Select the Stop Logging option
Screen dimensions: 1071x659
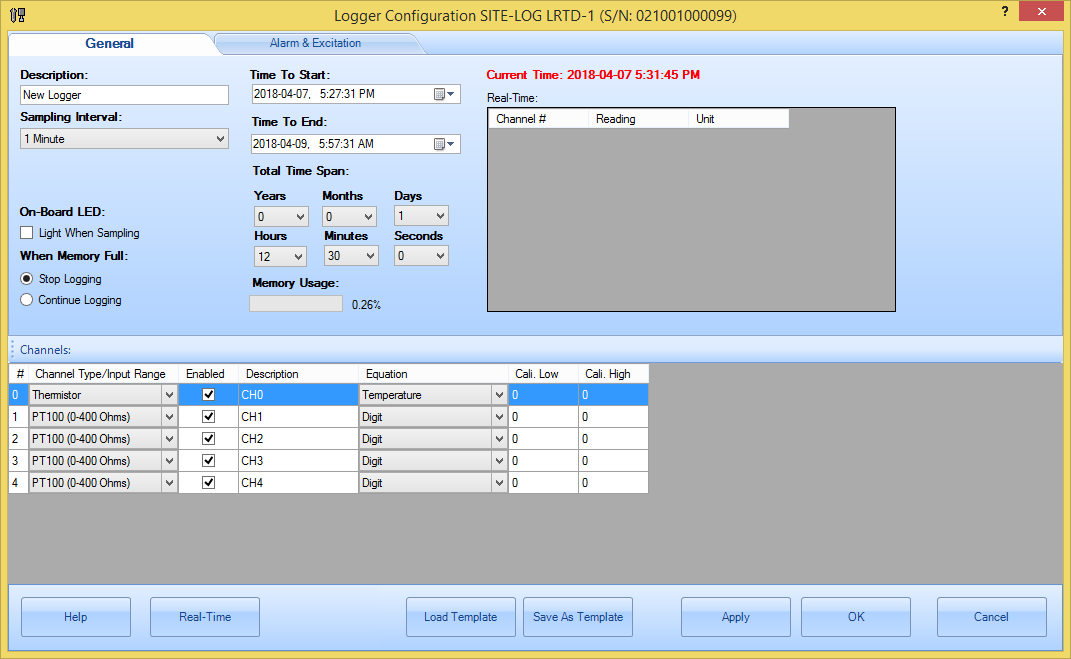click(x=27, y=279)
